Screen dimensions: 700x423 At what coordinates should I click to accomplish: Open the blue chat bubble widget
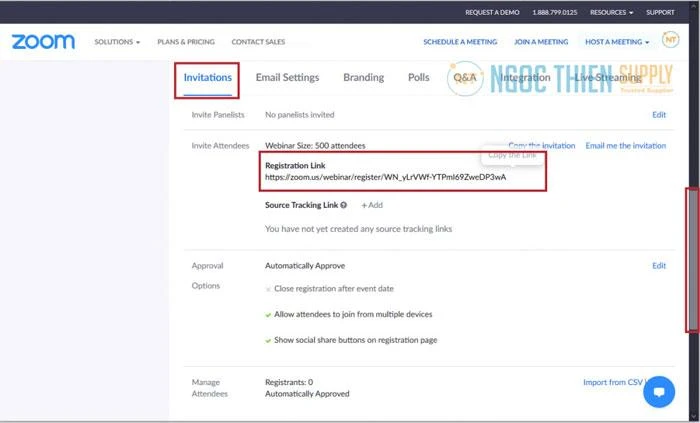pyautogui.click(x=659, y=392)
